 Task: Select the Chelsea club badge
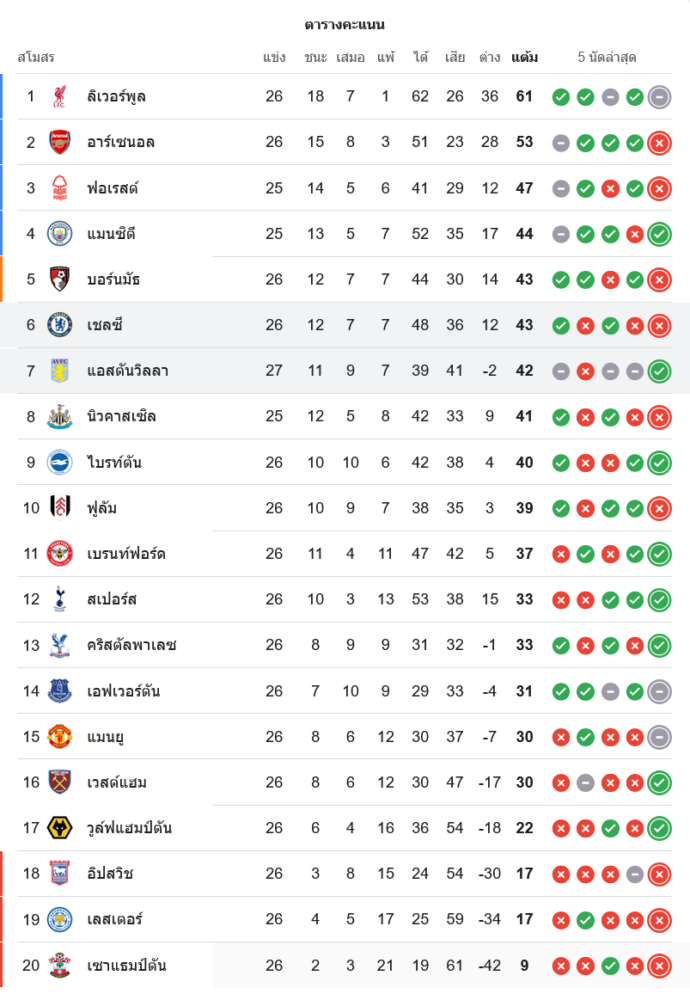pyautogui.click(x=60, y=325)
